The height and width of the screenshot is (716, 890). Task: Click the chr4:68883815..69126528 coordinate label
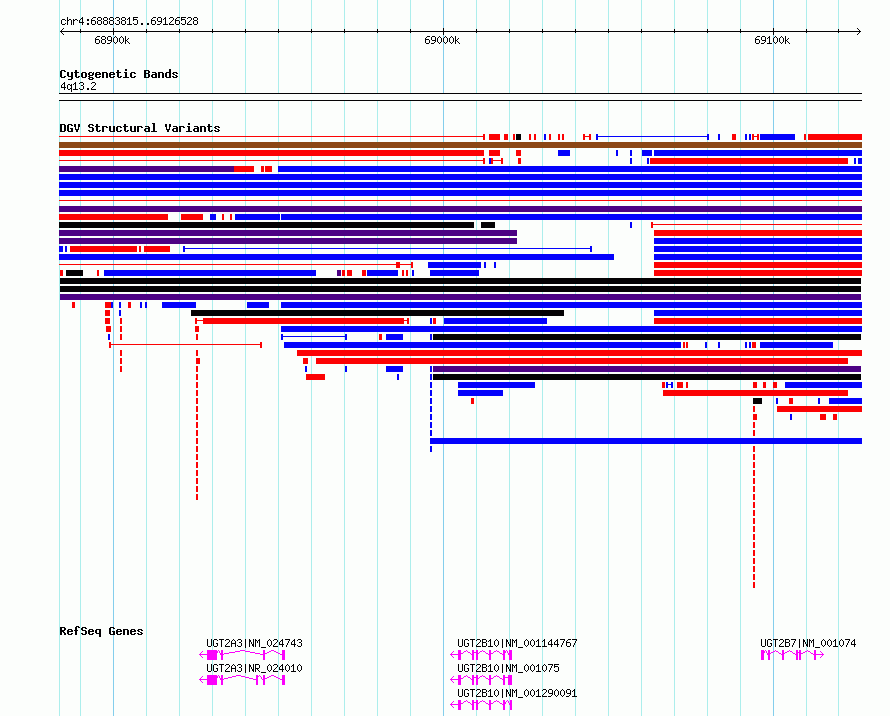point(129,22)
